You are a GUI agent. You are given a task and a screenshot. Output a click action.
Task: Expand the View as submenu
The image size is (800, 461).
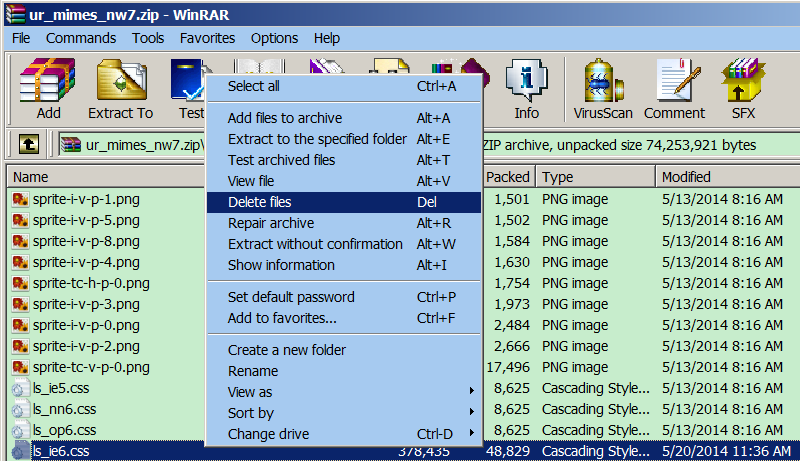344,392
